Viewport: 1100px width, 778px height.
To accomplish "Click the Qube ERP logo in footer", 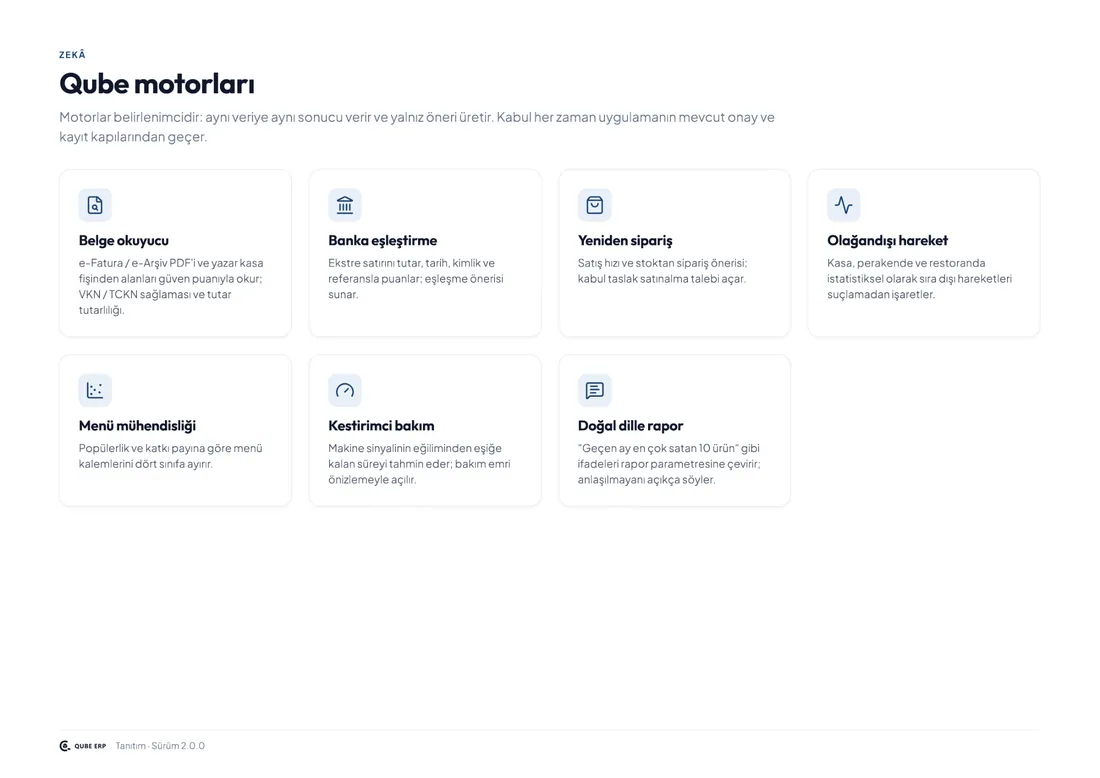I will (83, 746).
